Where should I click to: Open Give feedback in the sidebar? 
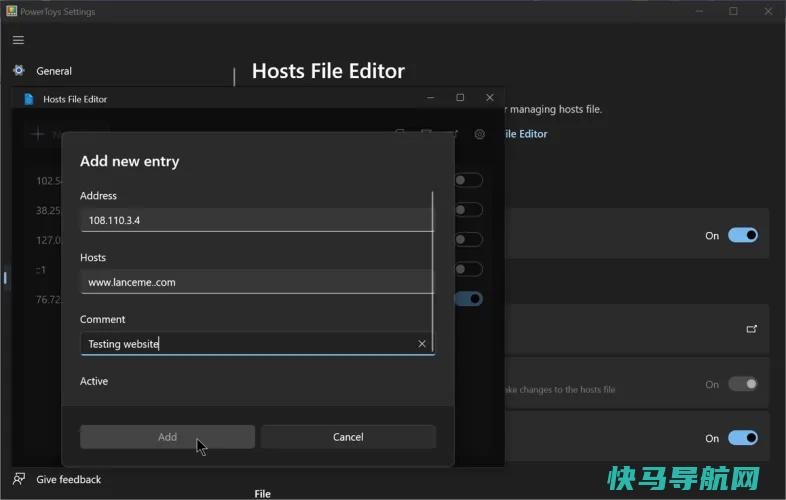click(69, 479)
